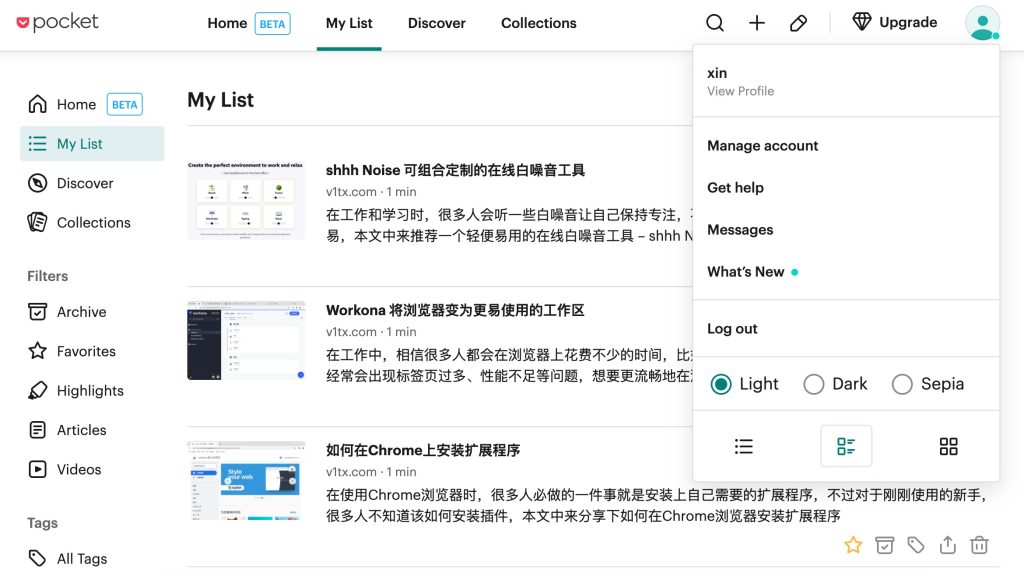Click the sidebar Collections label

tap(93, 223)
